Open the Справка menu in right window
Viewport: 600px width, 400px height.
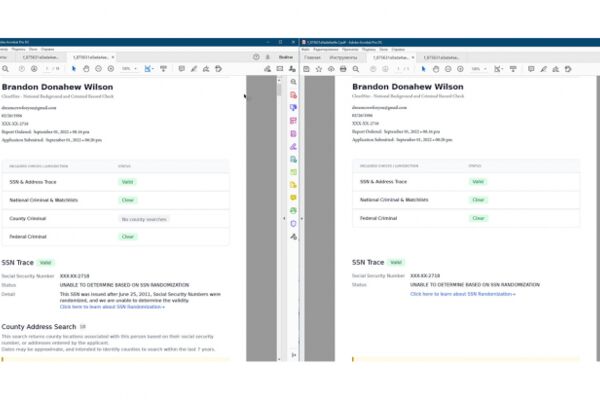398,49
